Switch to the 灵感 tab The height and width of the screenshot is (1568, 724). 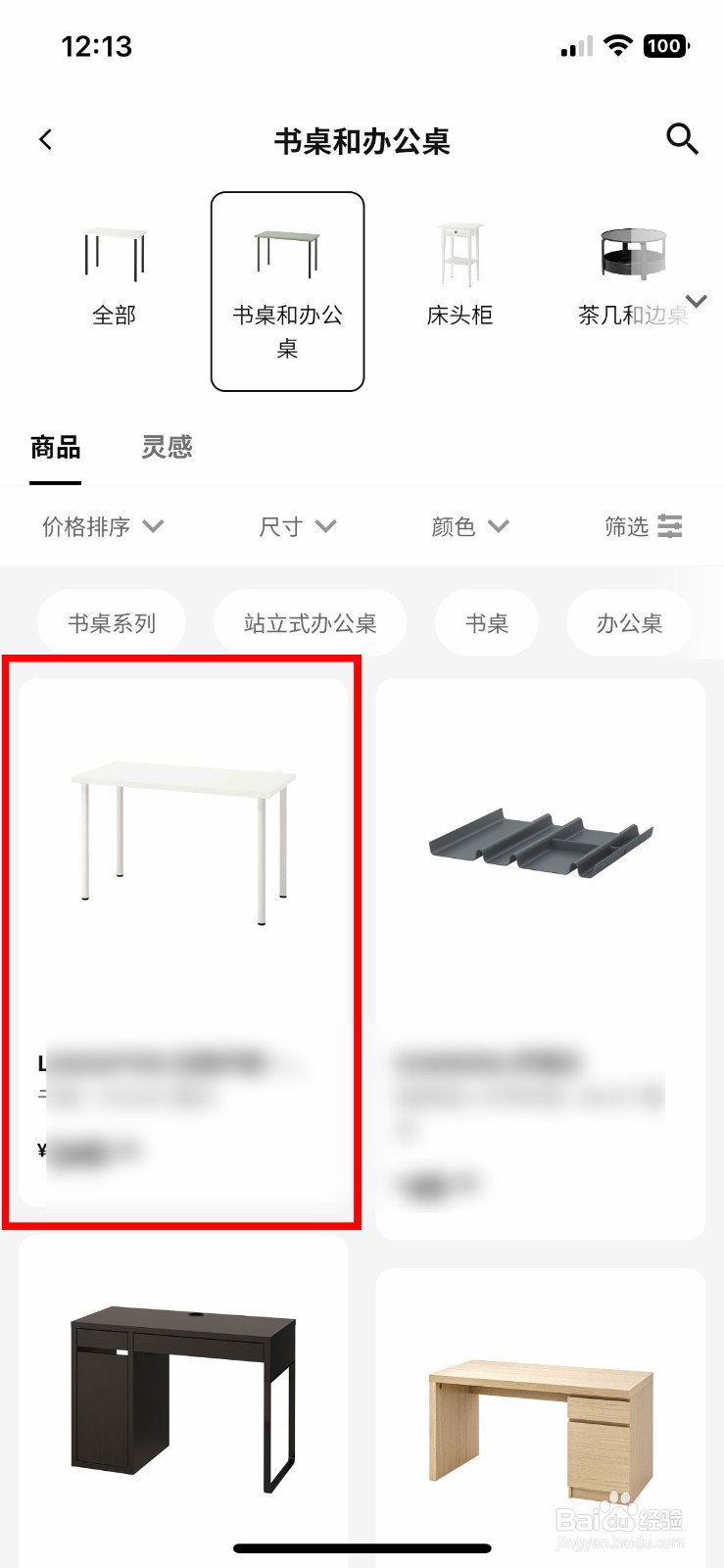(167, 448)
